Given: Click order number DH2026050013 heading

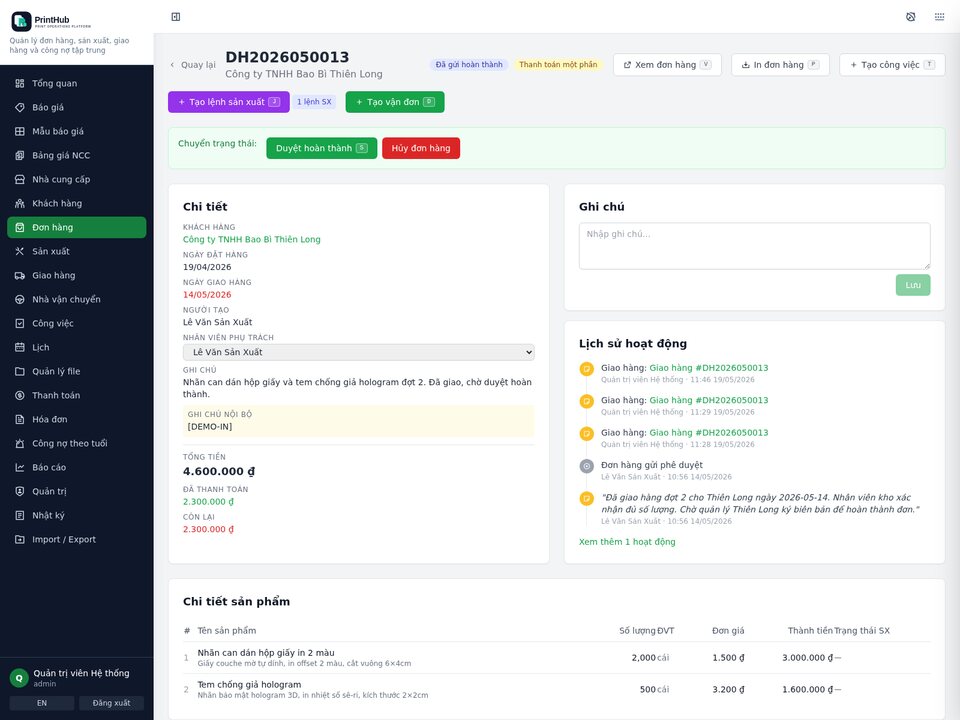Looking at the screenshot, I should click(287, 57).
